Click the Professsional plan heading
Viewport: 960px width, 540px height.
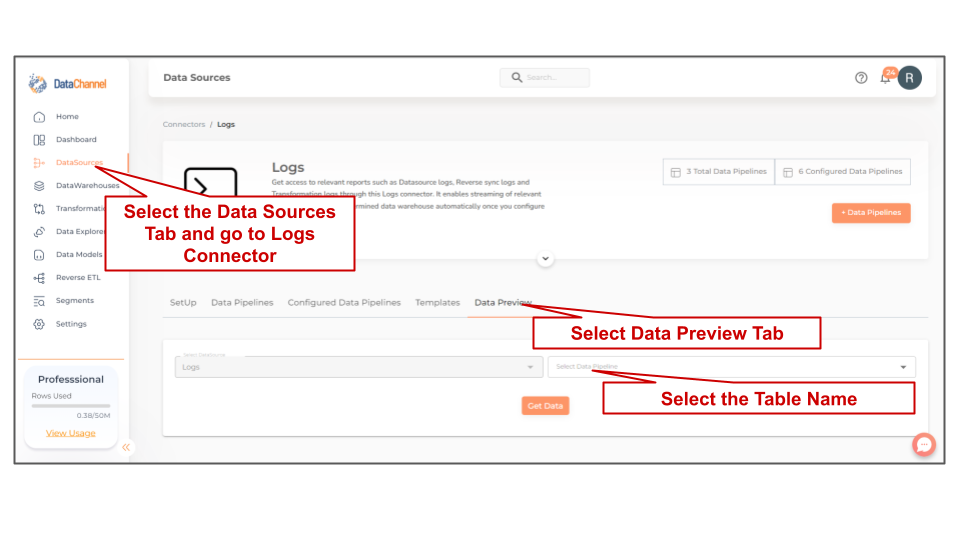click(71, 379)
